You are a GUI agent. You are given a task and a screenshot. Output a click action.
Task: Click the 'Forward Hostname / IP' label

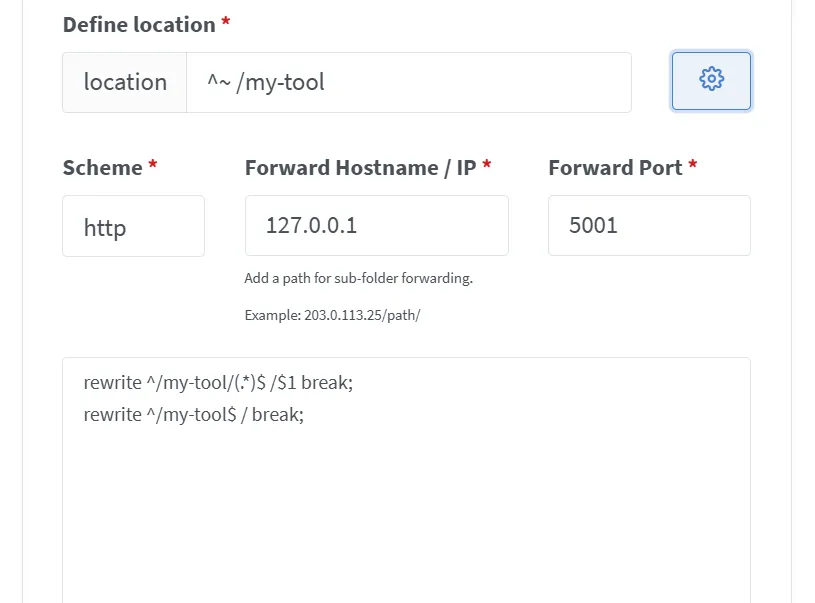360,168
